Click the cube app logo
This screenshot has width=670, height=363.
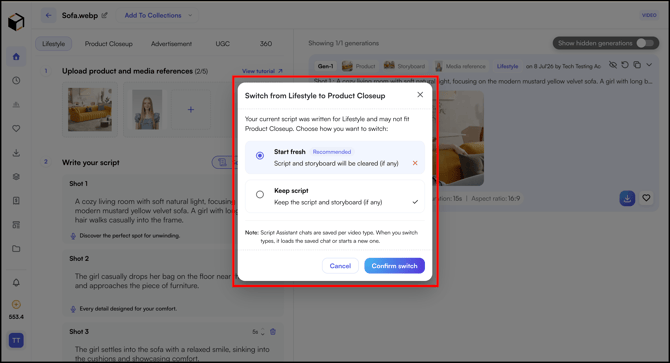[16, 21]
